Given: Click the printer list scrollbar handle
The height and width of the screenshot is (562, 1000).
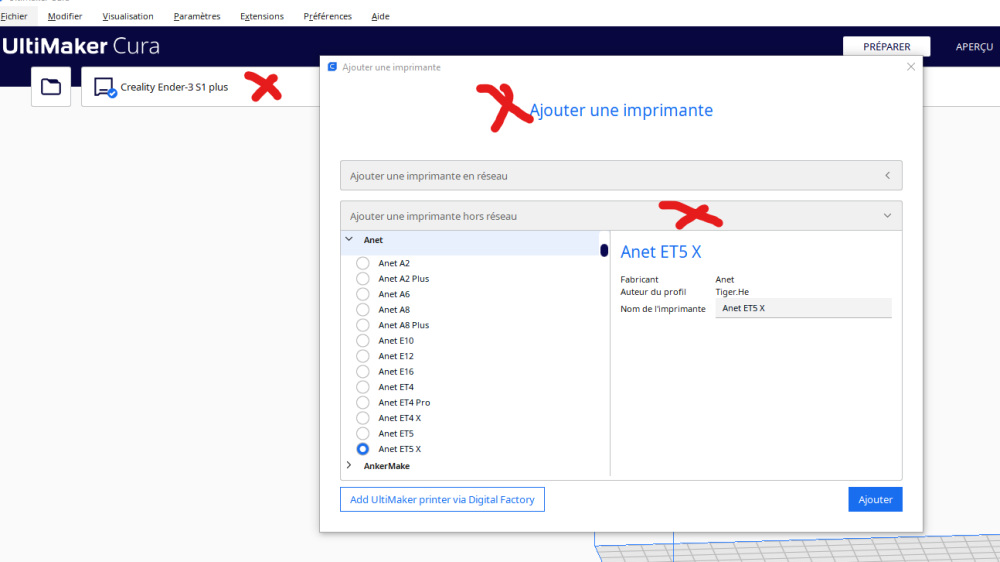Looking at the screenshot, I should pyautogui.click(x=604, y=250).
